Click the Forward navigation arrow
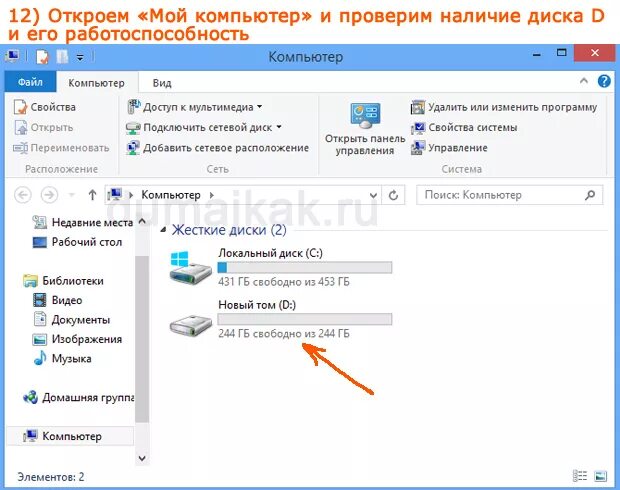Viewport: 620px width, 490px height. pyautogui.click(x=49, y=195)
